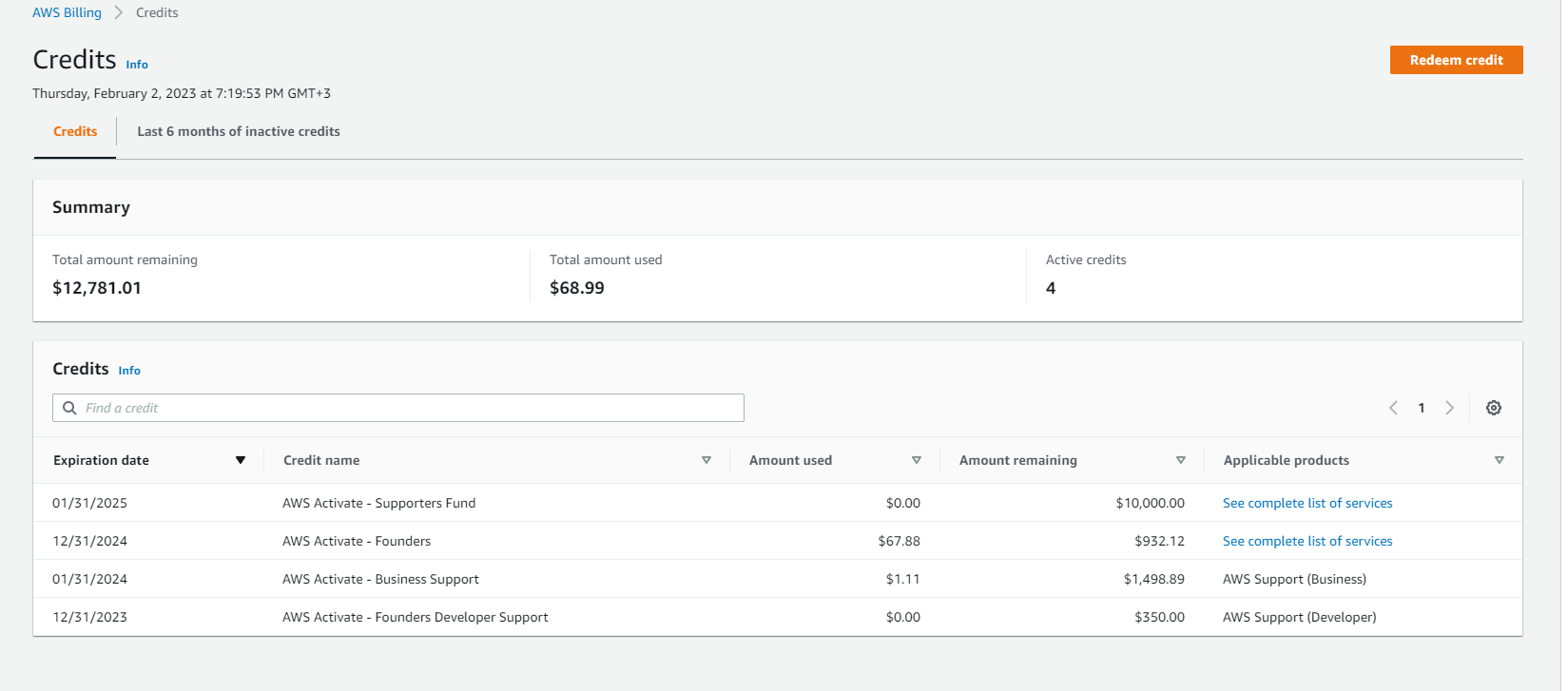
Task: Sort by Expiration date using its arrow
Action: point(241,460)
